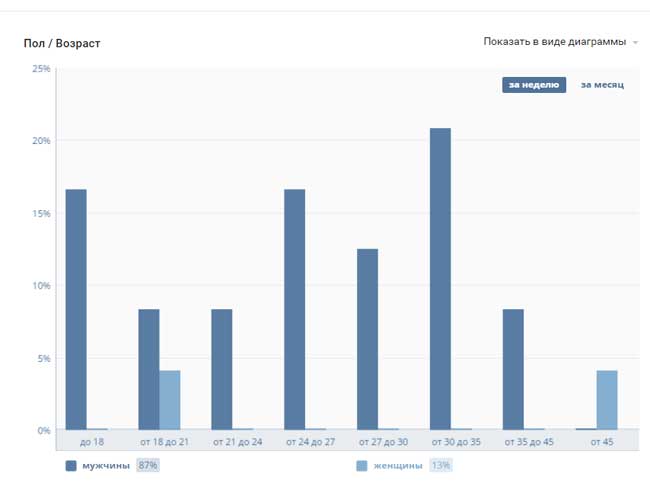Click the women's bar for "от 18 до 21"
The image size is (650, 483).
click(x=169, y=400)
